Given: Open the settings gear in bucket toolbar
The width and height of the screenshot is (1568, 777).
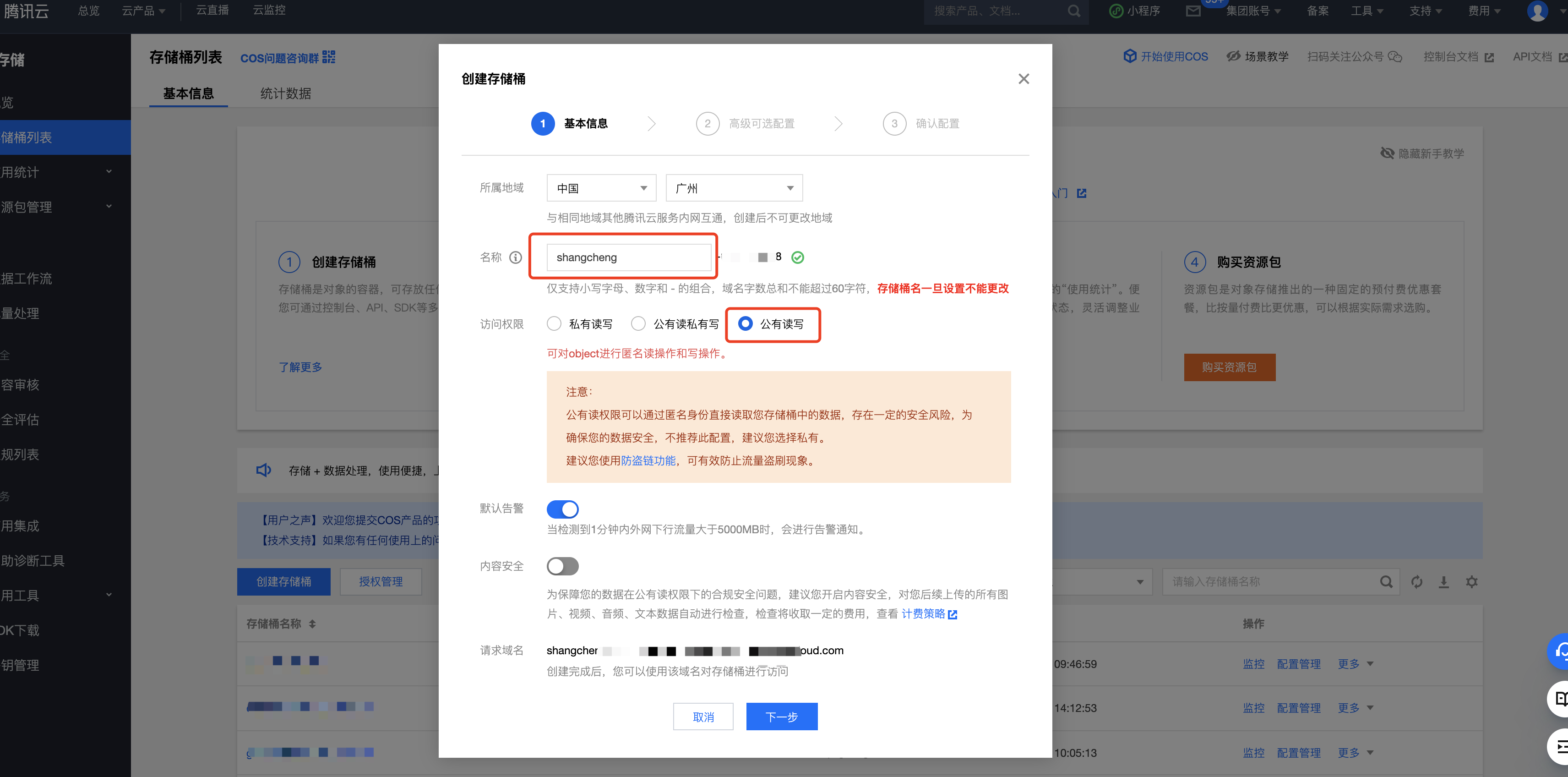Looking at the screenshot, I should (x=1471, y=581).
